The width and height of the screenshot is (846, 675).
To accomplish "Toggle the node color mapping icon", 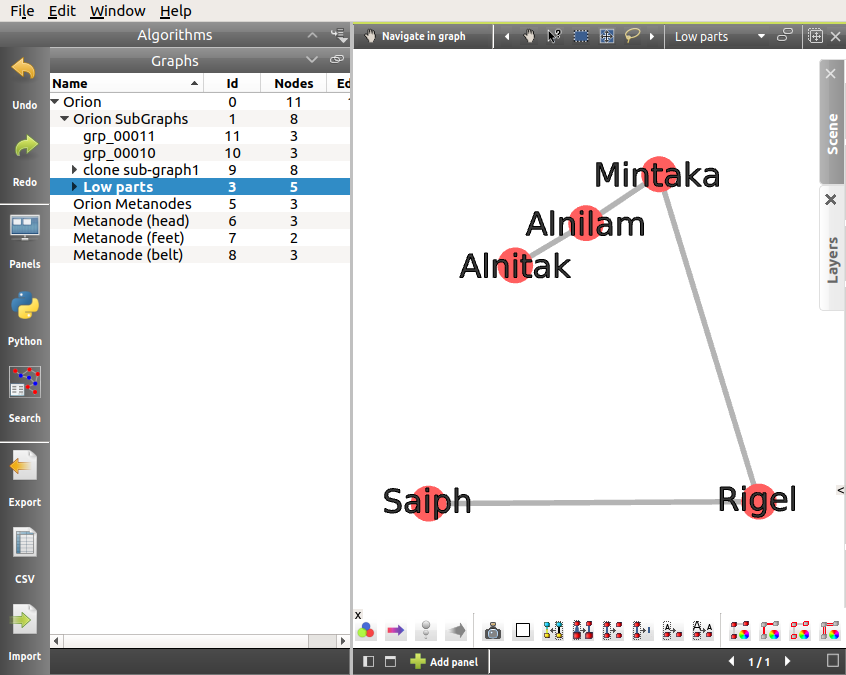I will click(366, 631).
